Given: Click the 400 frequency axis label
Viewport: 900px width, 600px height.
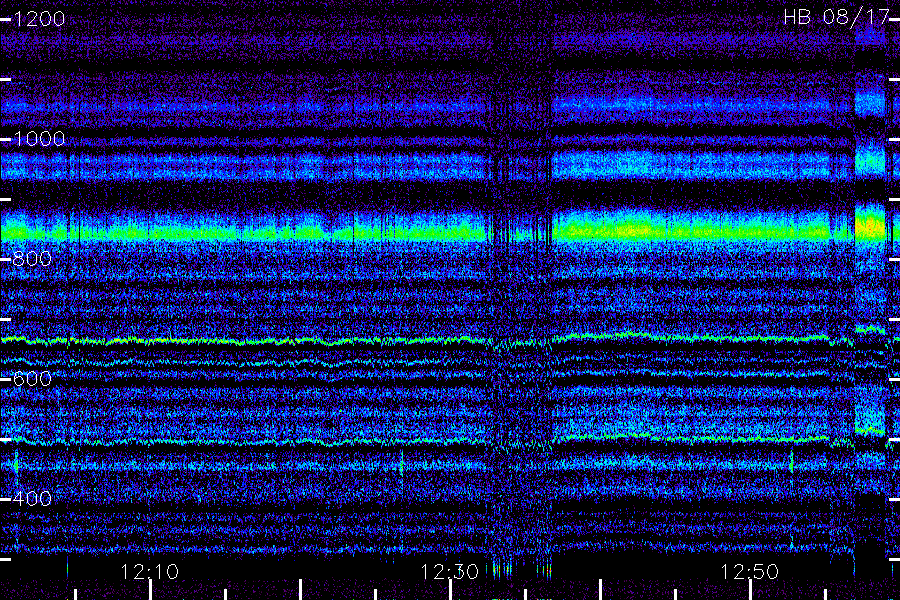Looking at the screenshot, I should (32, 499).
